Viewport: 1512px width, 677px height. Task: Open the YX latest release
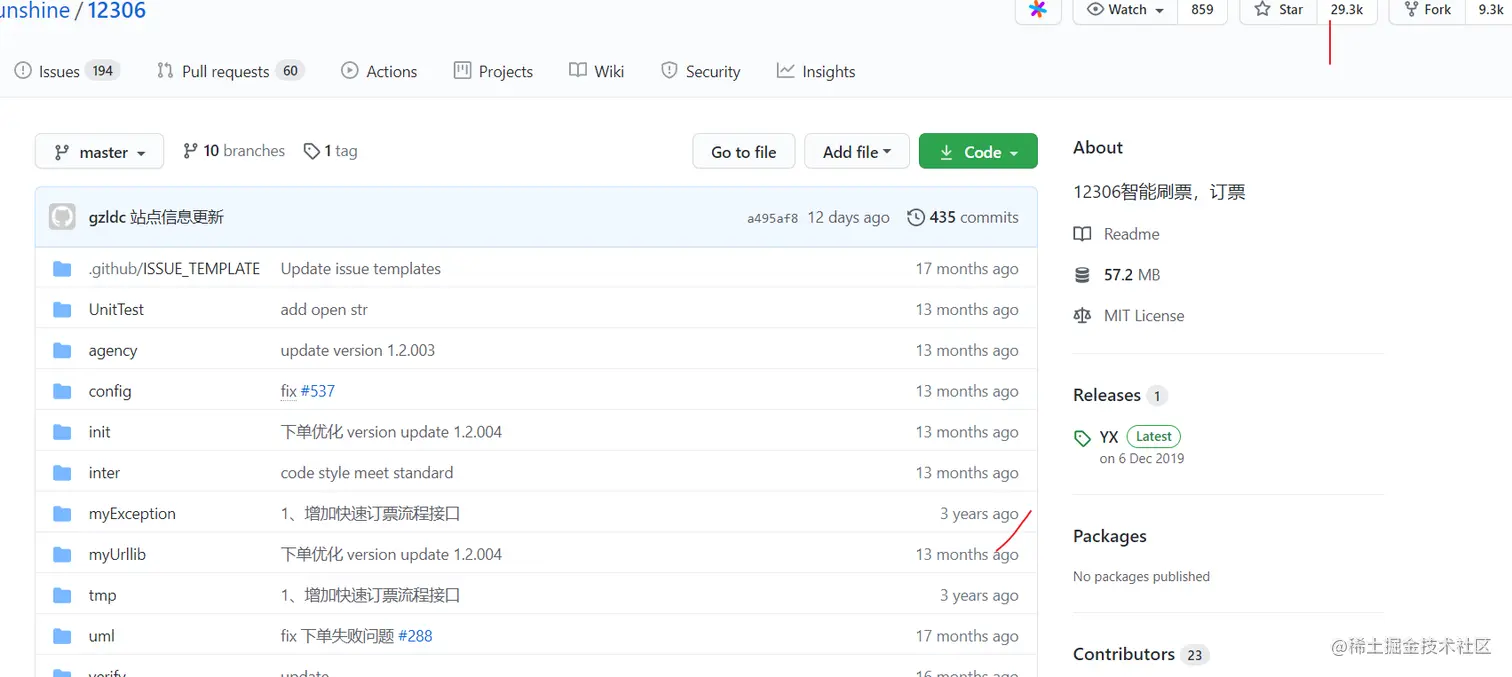tap(1109, 437)
